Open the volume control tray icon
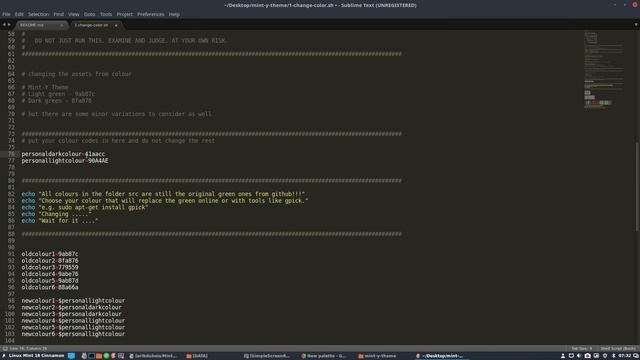The height and width of the screenshot is (360, 640). [579, 356]
